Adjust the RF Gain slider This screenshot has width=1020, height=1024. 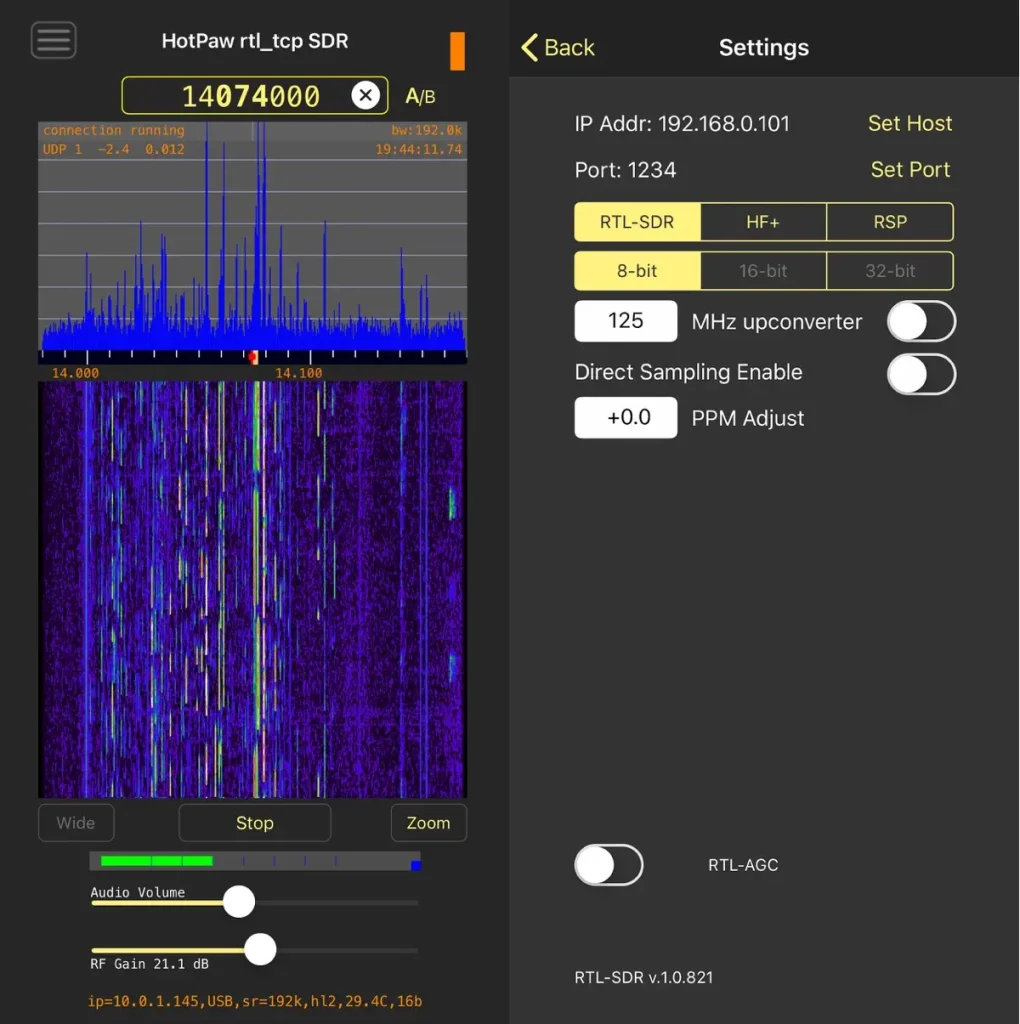pos(261,950)
